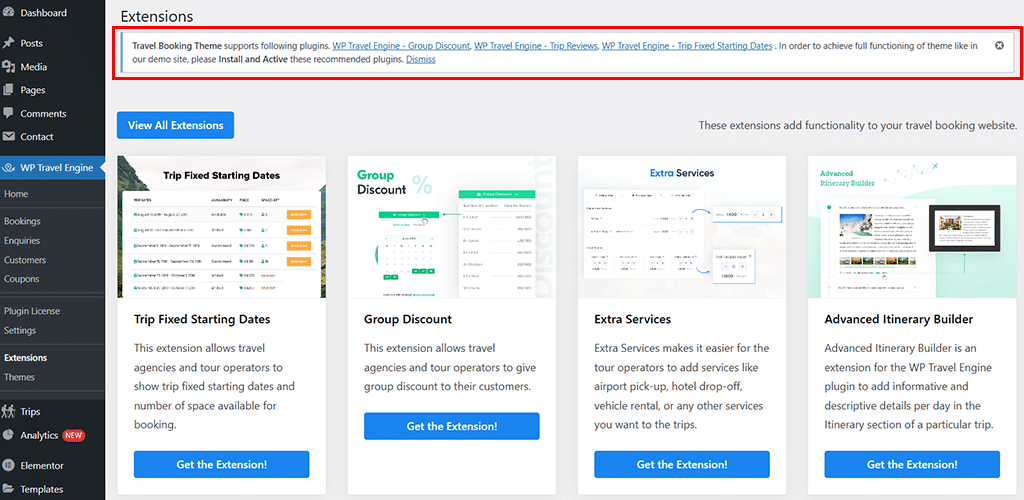Open the Bookings submenu item
Viewport: 1024px width, 500px height.
click(x=22, y=221)
